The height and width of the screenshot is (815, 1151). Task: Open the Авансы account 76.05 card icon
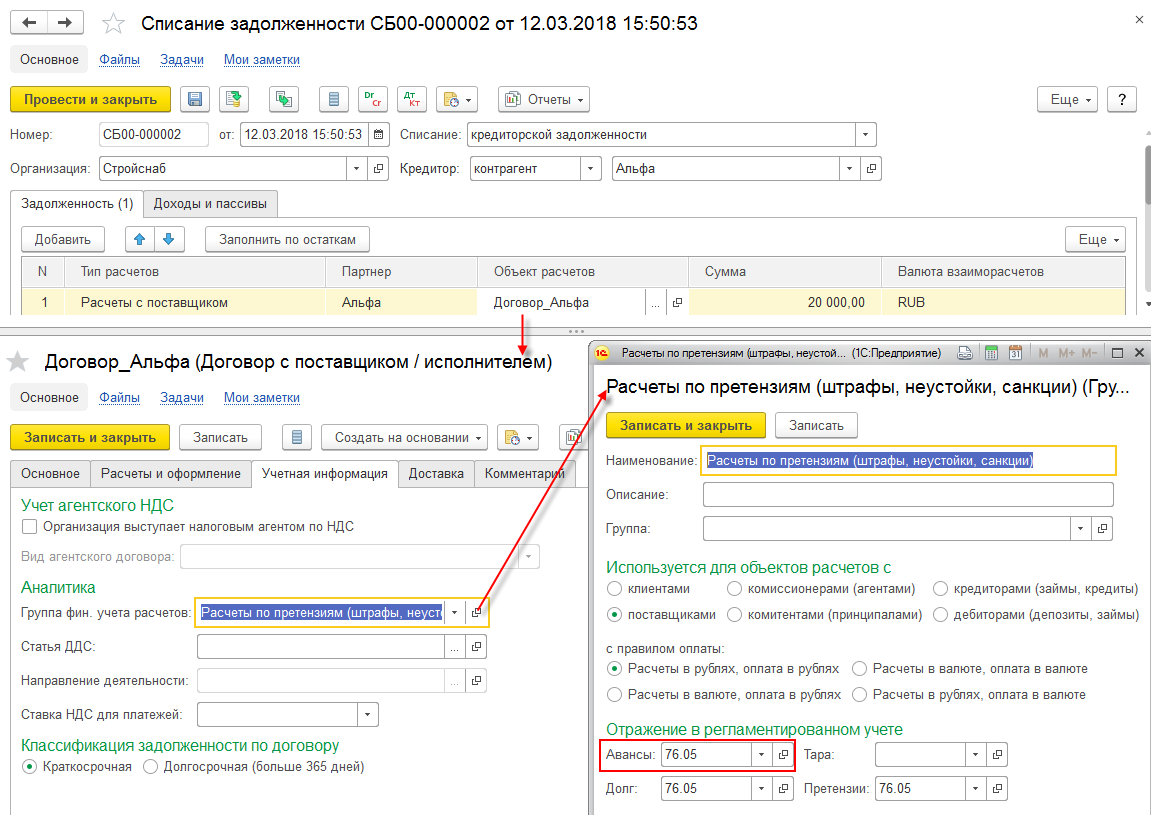click(x=783, y=755)
